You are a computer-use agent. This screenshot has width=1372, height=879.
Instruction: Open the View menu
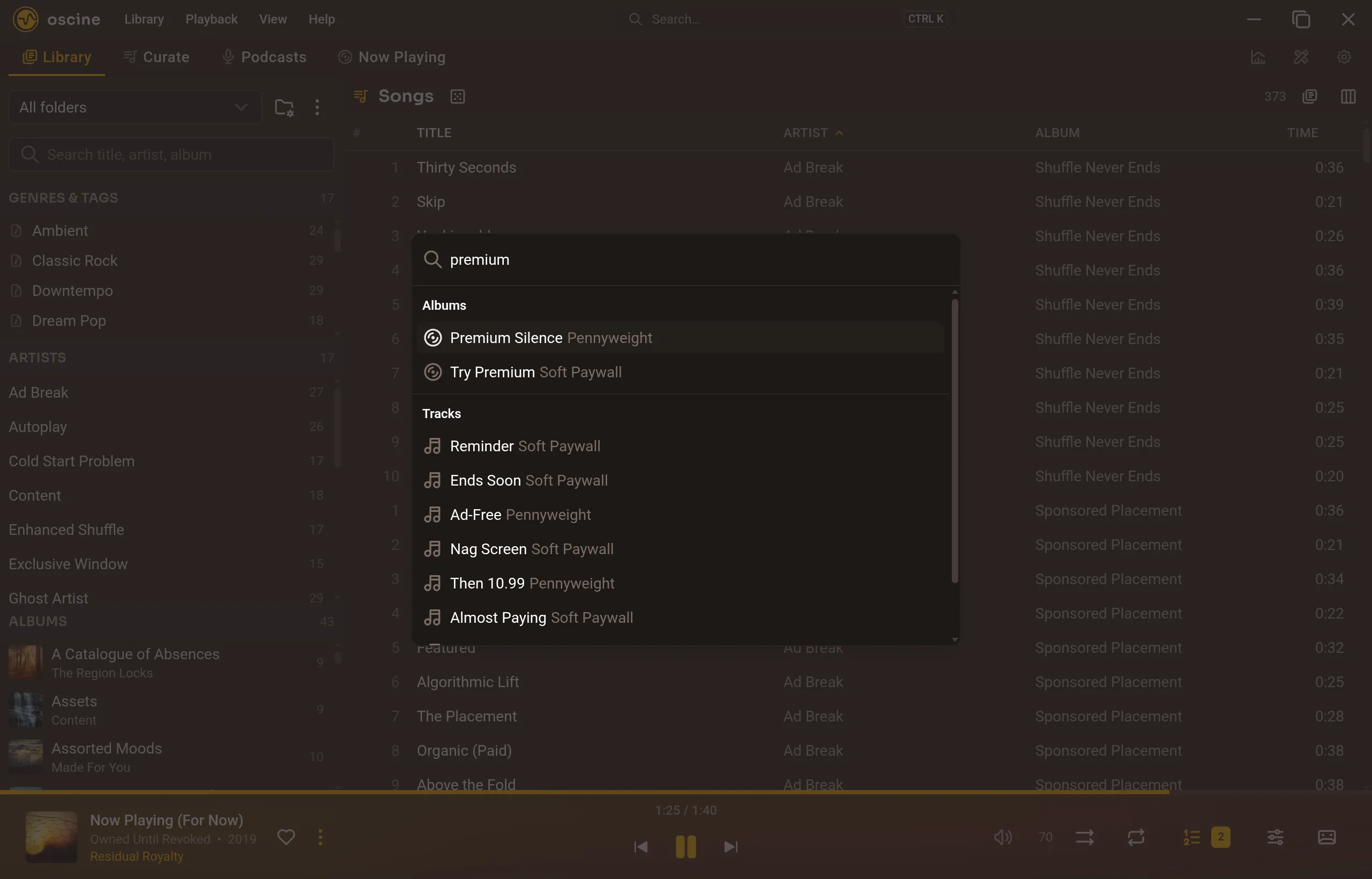pos(273,19)
